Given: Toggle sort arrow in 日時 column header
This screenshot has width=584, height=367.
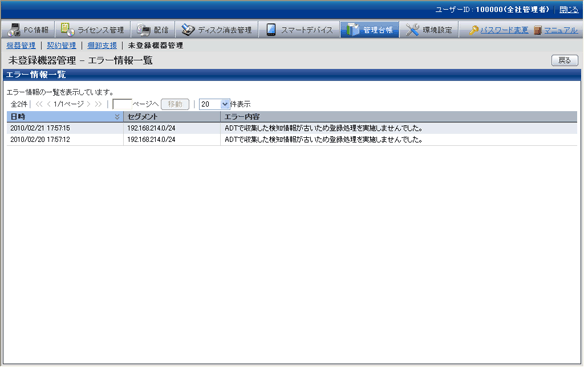Looking at the screenshot, I should [117, 117].
